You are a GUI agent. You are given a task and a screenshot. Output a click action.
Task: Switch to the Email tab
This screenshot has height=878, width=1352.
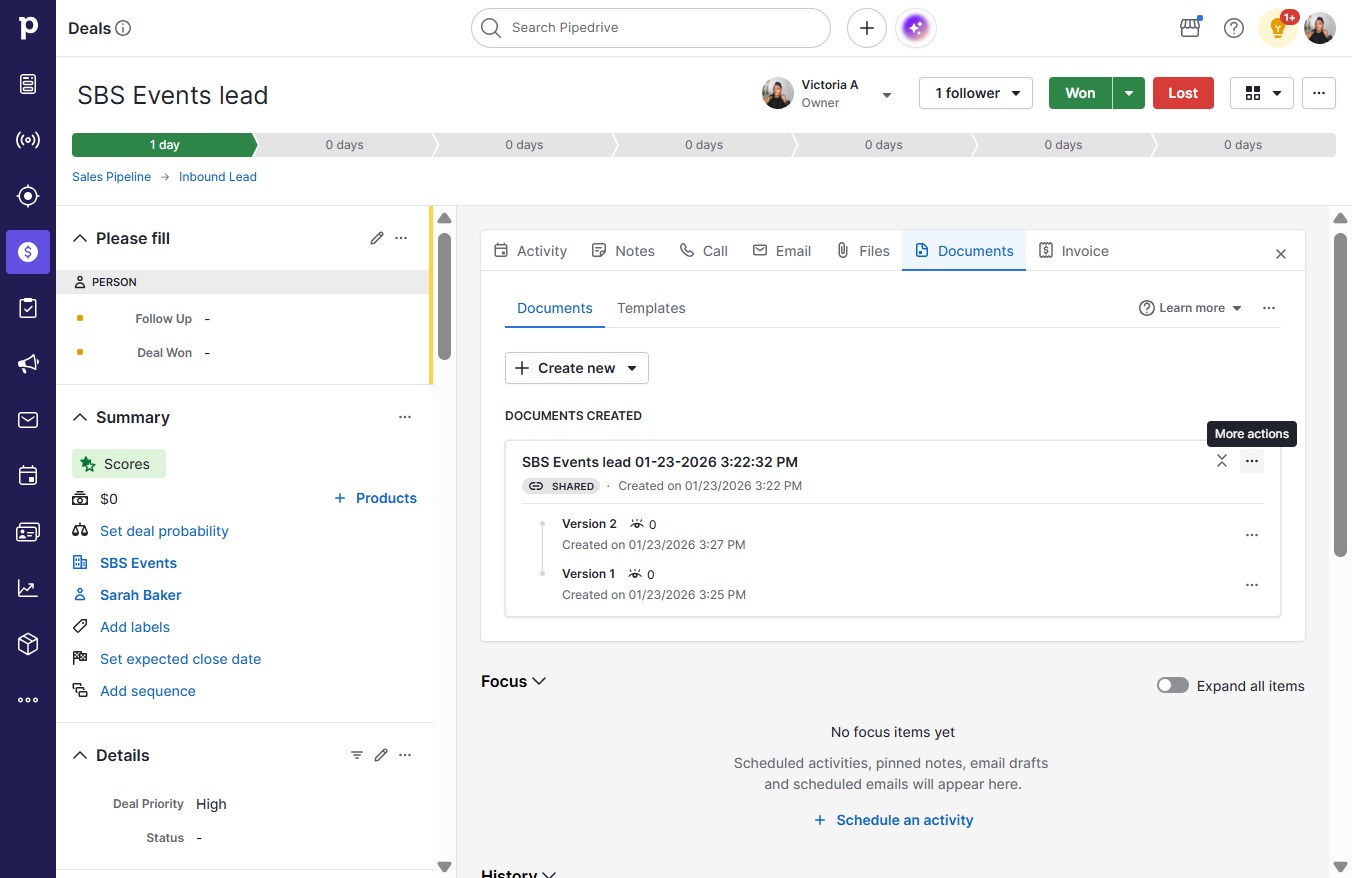pos(782,251)
